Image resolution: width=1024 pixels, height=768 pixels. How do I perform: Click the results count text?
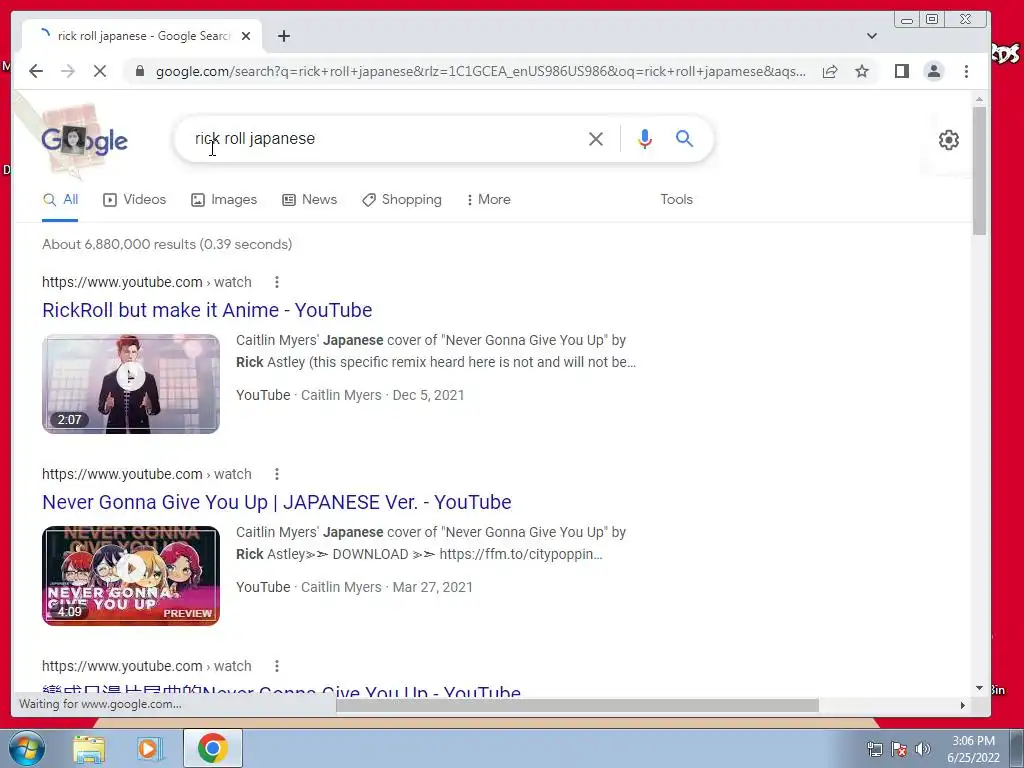[x=167, y=244]
